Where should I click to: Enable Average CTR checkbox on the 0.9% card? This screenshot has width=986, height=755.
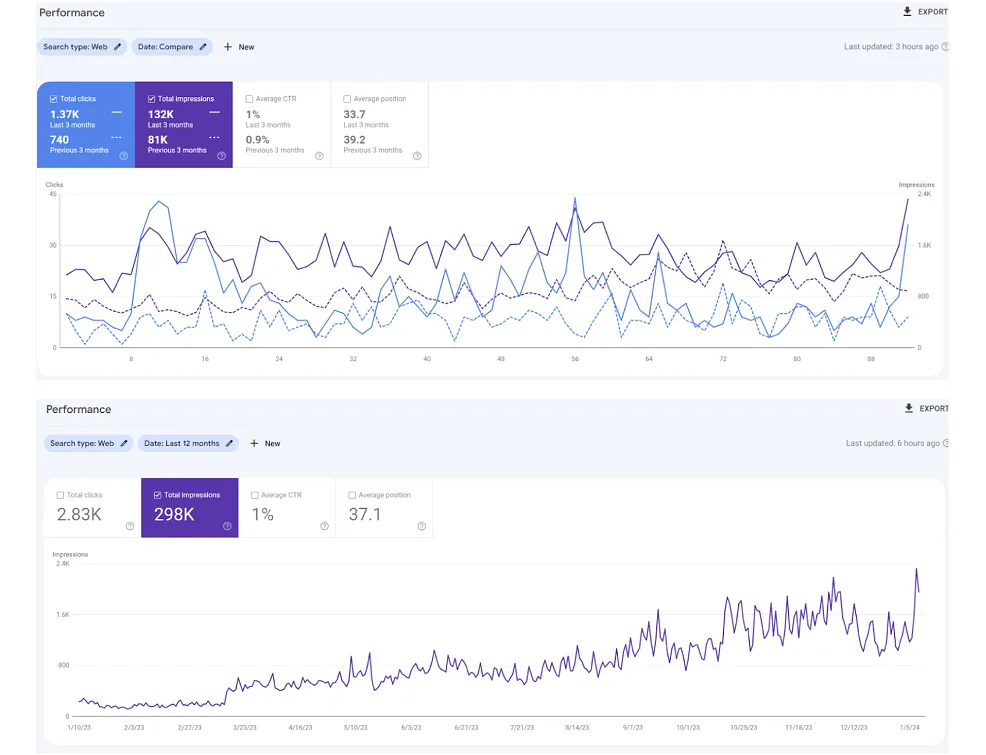pyautogui.click(x=250, y=99)
